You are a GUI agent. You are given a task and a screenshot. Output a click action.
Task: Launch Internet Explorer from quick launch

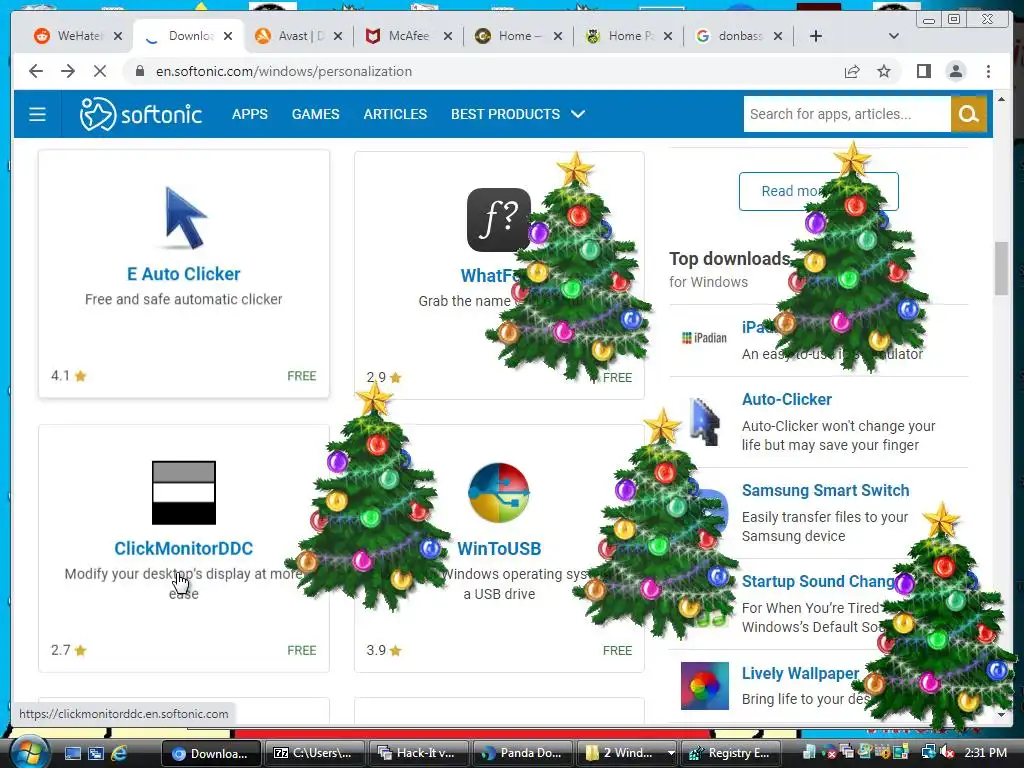tap(119, 753)
